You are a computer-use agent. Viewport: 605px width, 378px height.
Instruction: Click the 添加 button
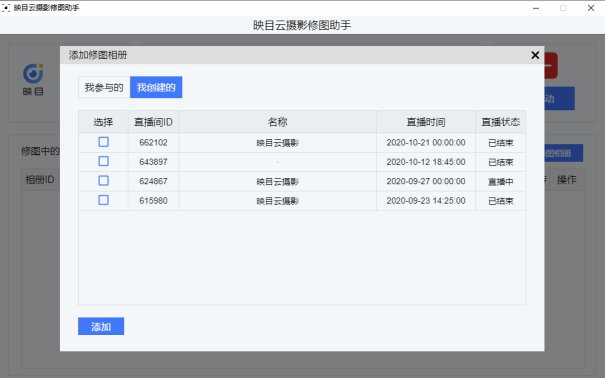click(x=101, y=326)
